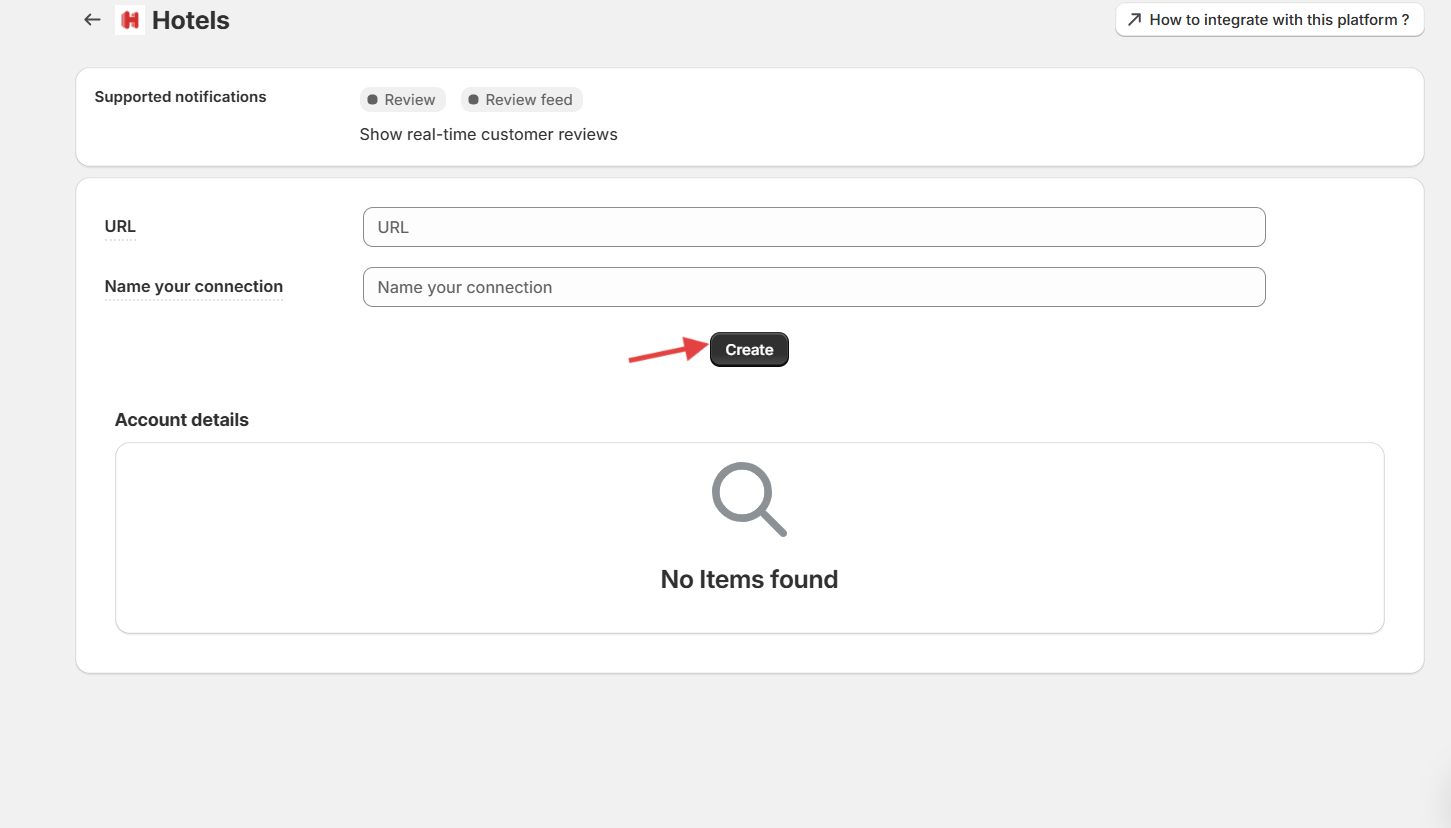Click the Hotels page title
This screenshot has width=1451, height=828.
click(190, 20)
